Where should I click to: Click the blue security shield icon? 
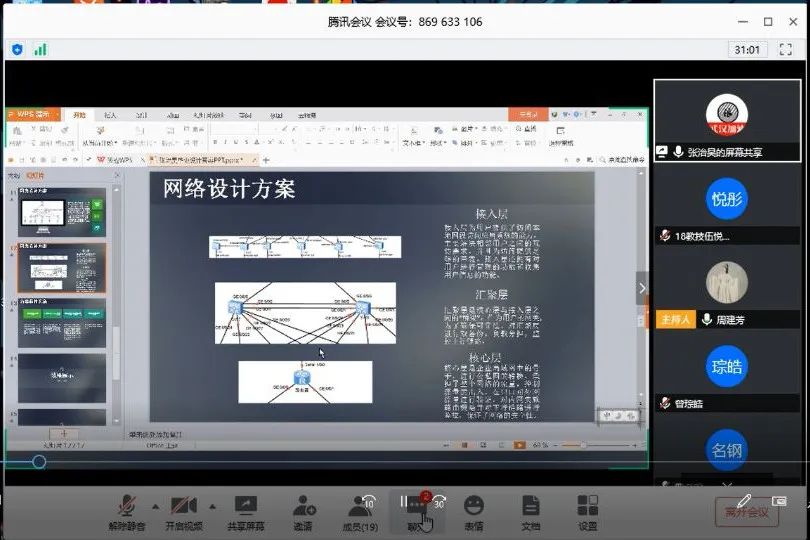18,49
